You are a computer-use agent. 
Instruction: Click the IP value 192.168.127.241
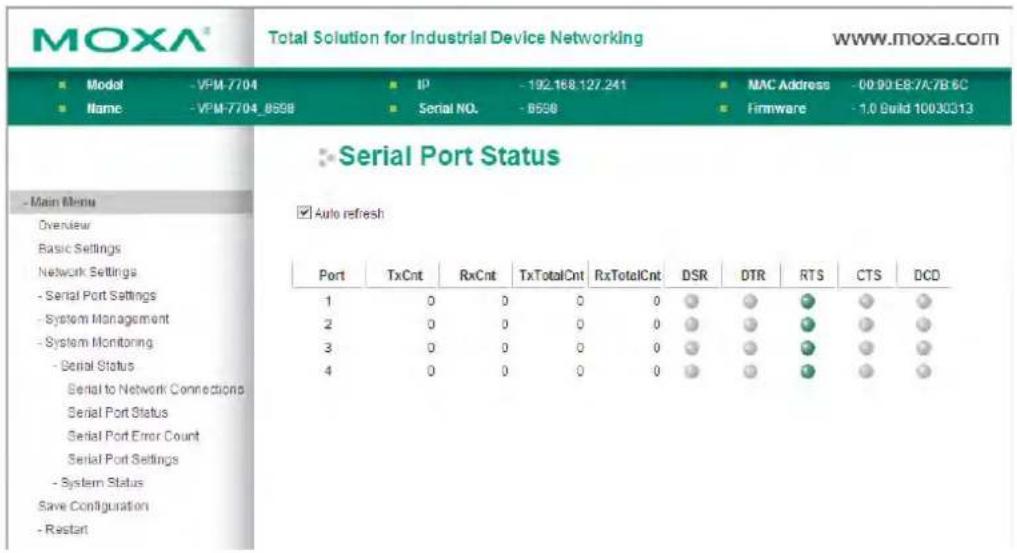point(577,85)
